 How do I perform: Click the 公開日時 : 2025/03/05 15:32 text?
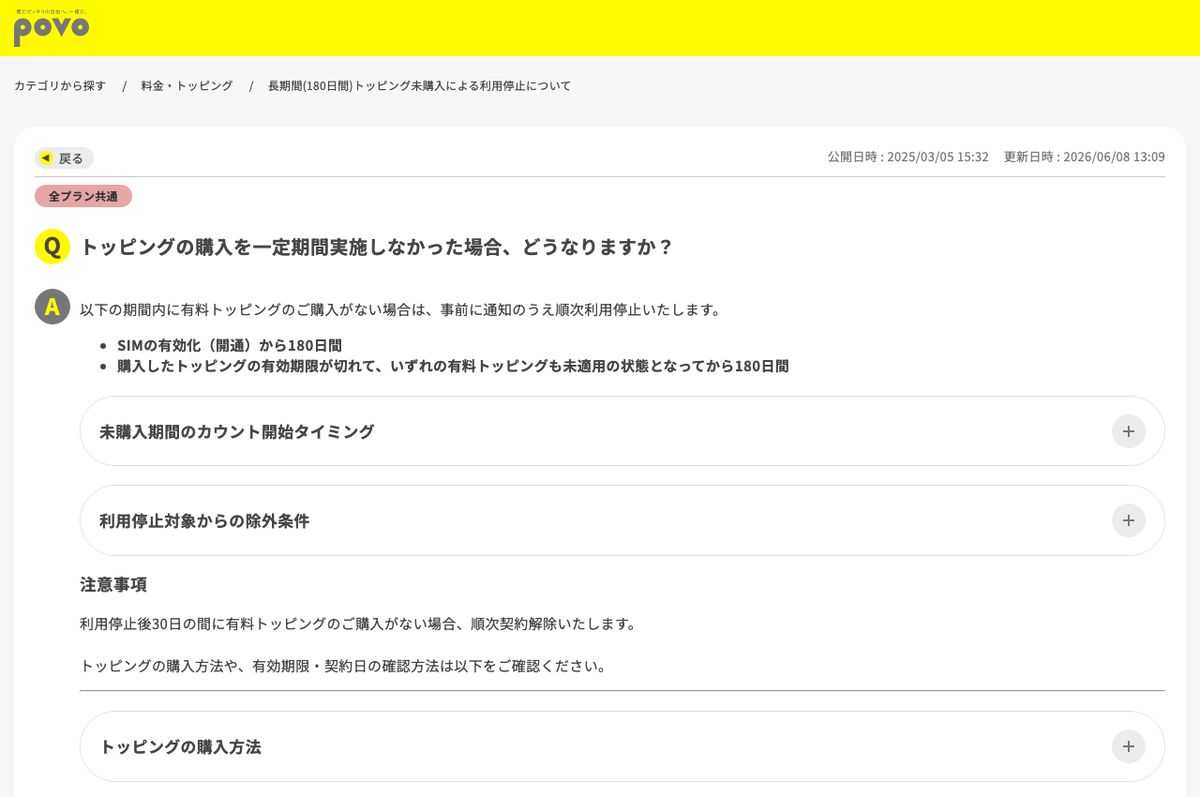pyautogui.click(x=907, y=157)
